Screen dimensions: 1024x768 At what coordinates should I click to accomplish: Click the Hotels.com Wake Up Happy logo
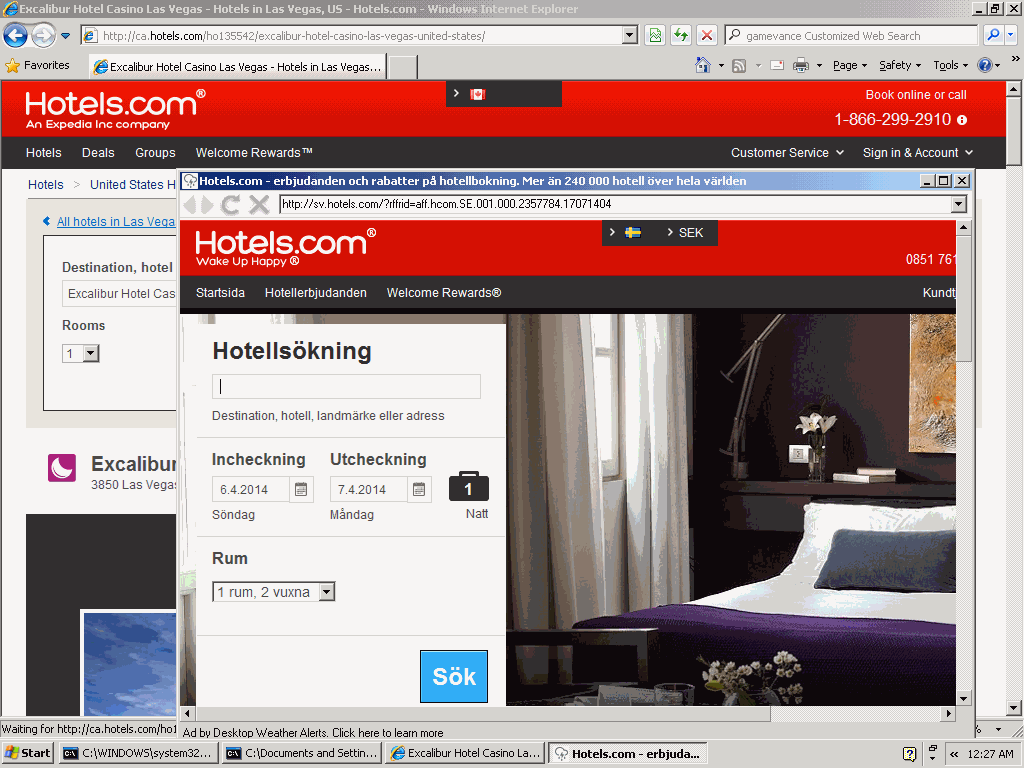[285, 248]
